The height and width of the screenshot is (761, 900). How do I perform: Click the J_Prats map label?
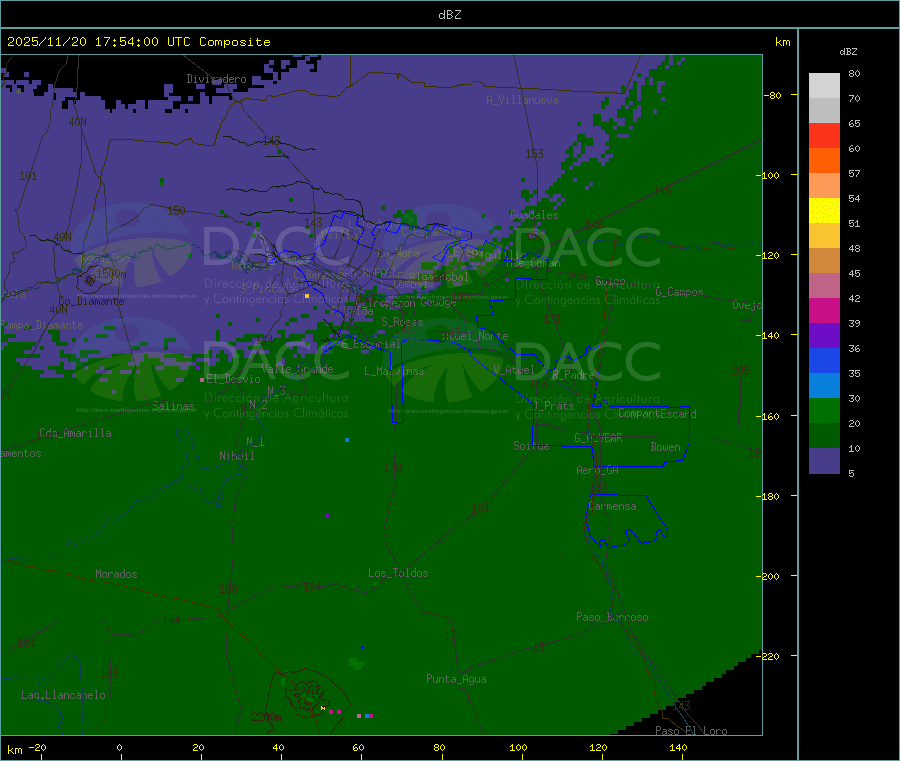[554, 406]
